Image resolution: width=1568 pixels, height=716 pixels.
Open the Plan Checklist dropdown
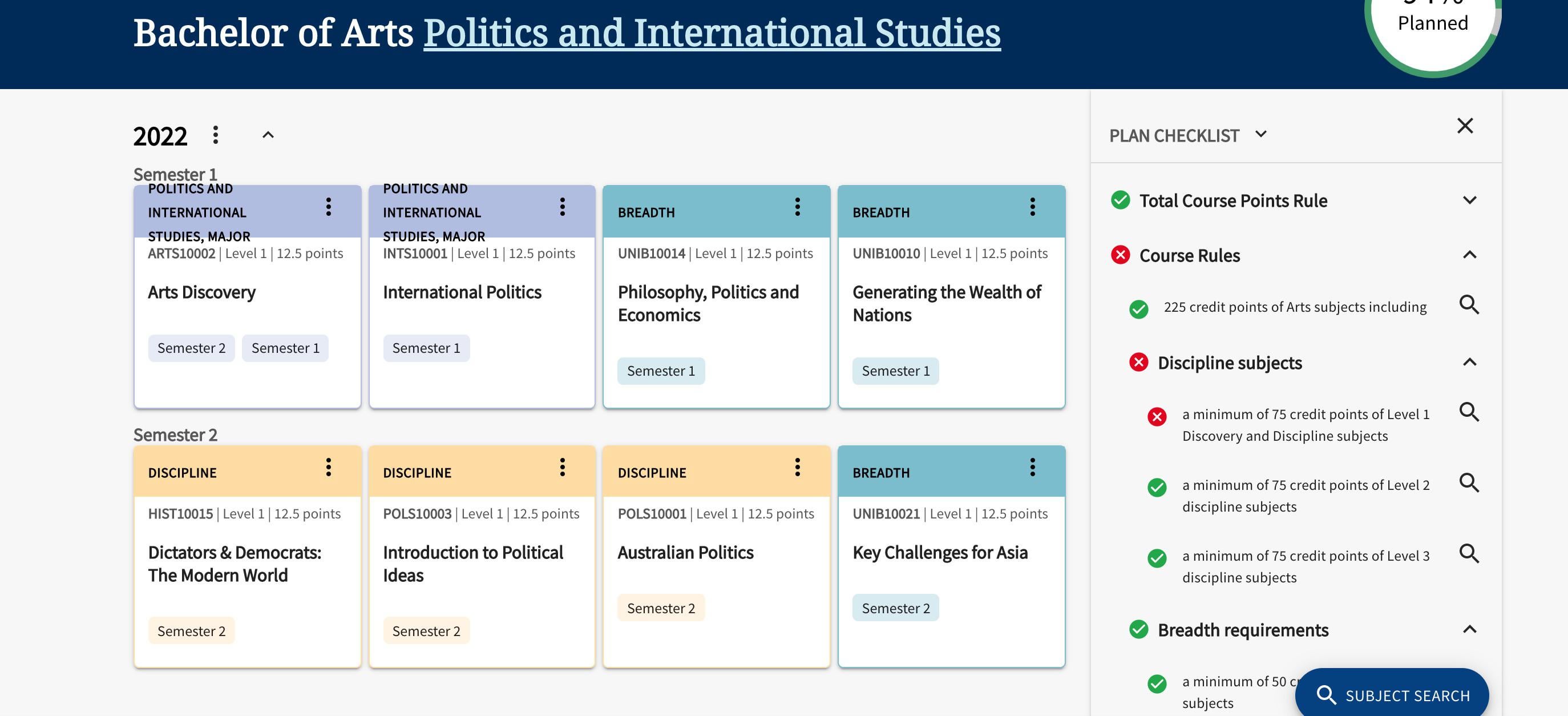coord(1260,134)
